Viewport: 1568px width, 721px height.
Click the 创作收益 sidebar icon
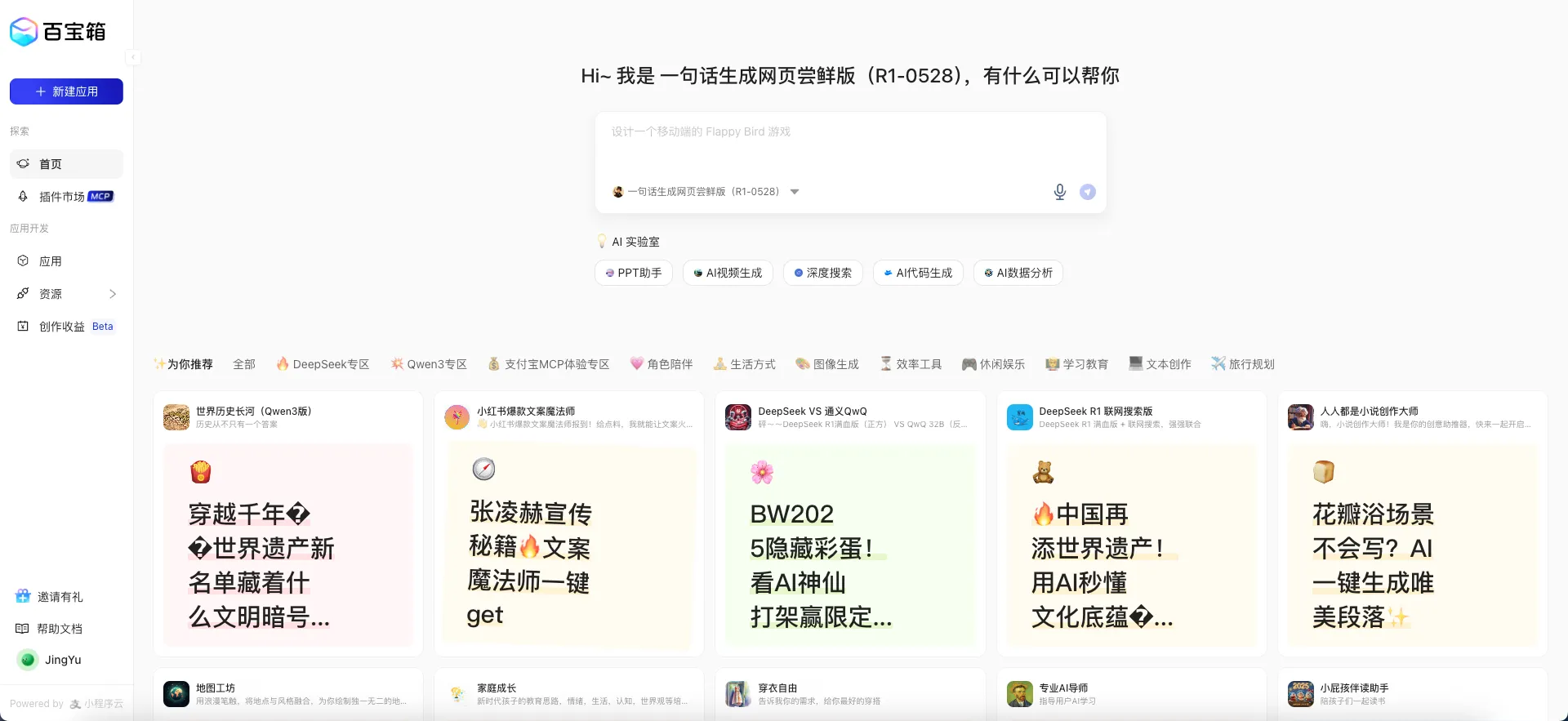tap(23, 327)
